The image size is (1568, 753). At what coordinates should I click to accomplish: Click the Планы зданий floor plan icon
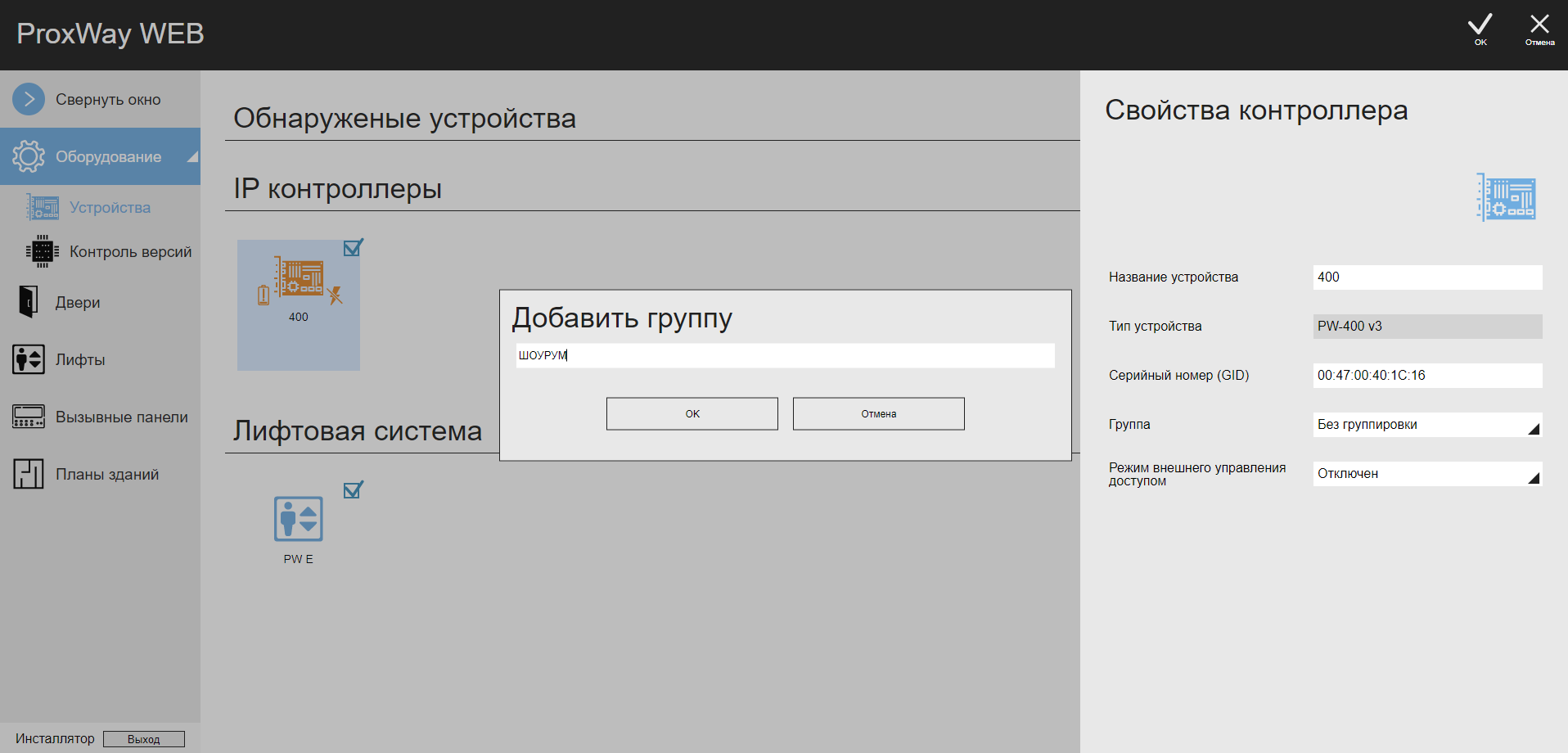coord(29,474)
